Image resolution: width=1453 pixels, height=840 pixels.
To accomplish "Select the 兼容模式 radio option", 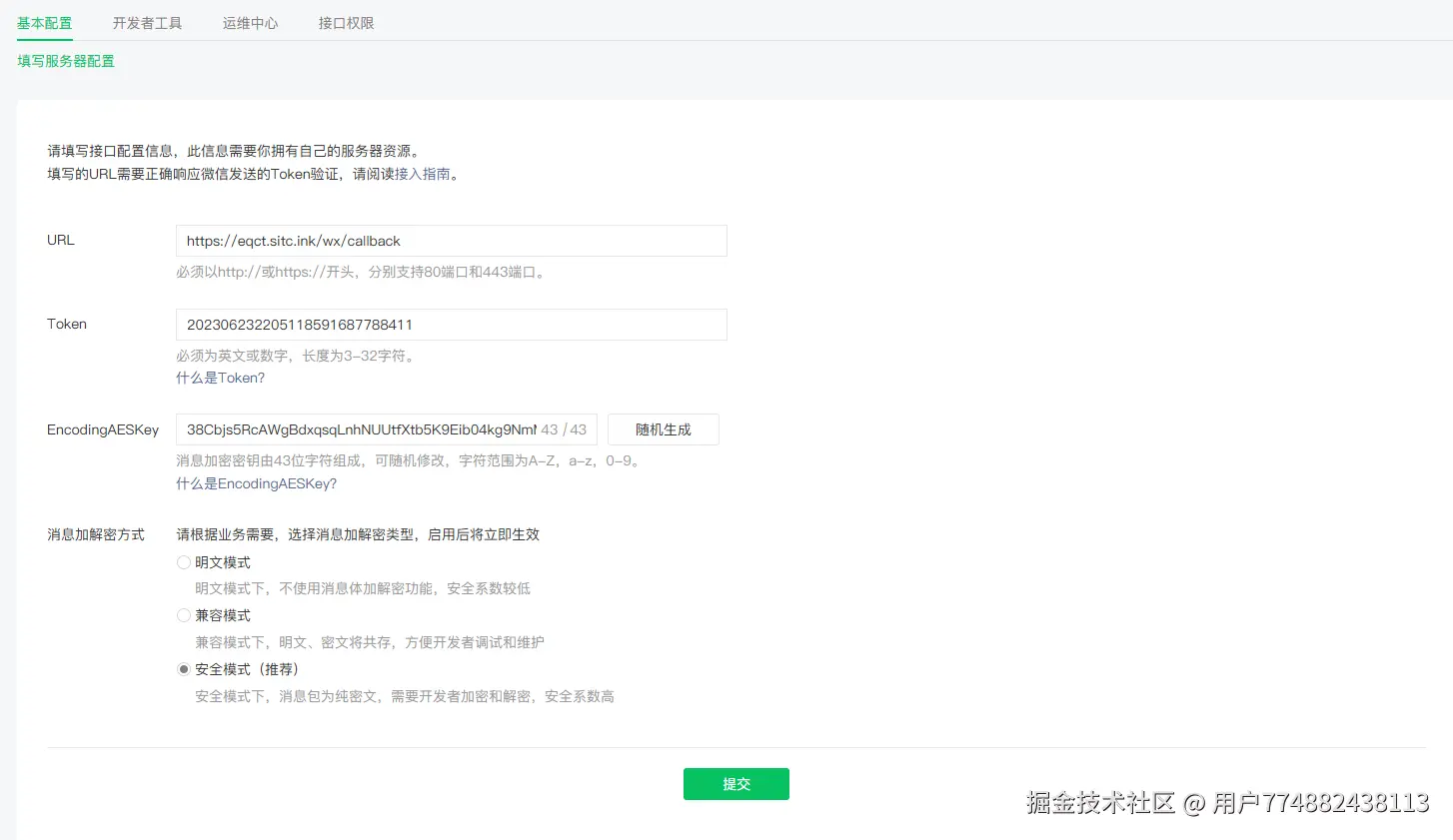I will (184, 615).
